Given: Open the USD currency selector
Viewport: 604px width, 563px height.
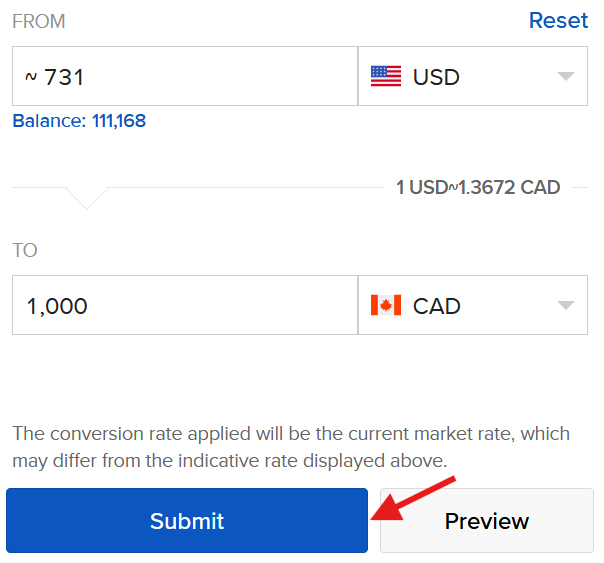Looking at the screenshot, I should click(x=472, y=76).
